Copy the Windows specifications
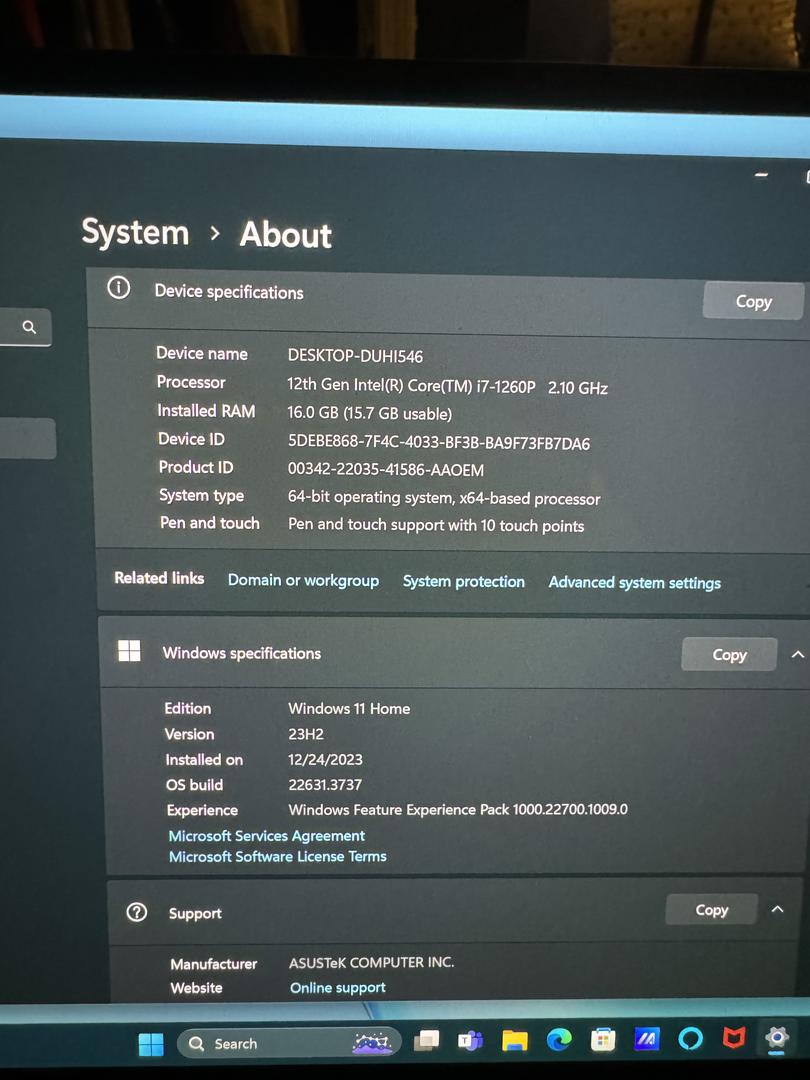 [729, 655]
